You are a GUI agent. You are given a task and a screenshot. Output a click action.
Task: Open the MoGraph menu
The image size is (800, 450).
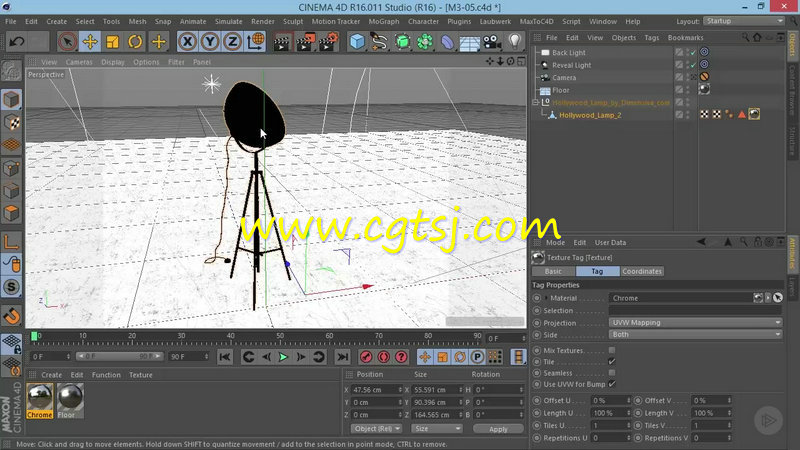384,21
